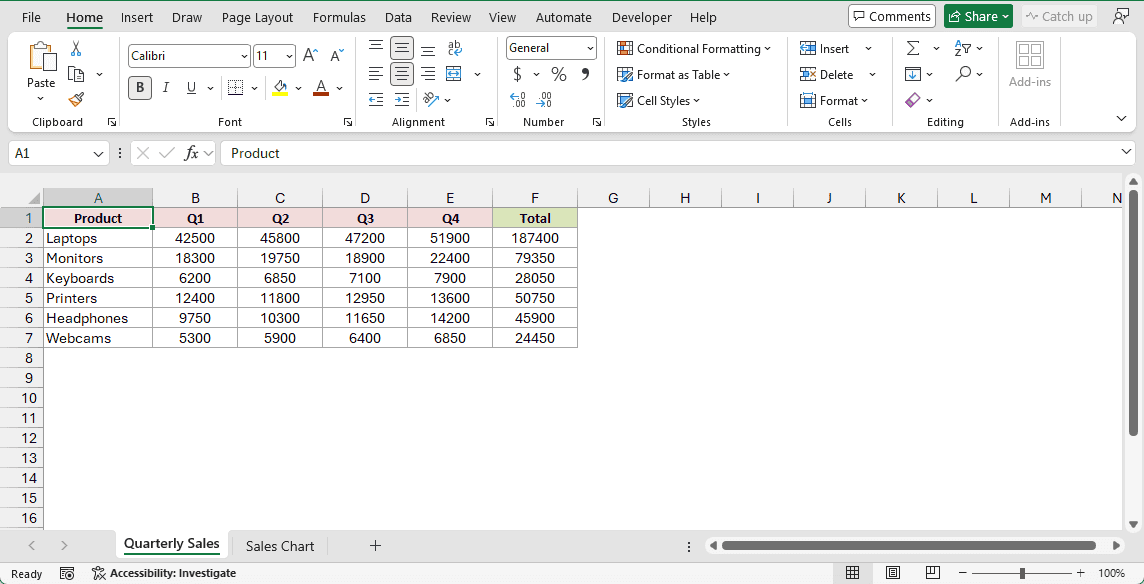Click the Fill down icon
1144x584 pixels.
point(913,74)
